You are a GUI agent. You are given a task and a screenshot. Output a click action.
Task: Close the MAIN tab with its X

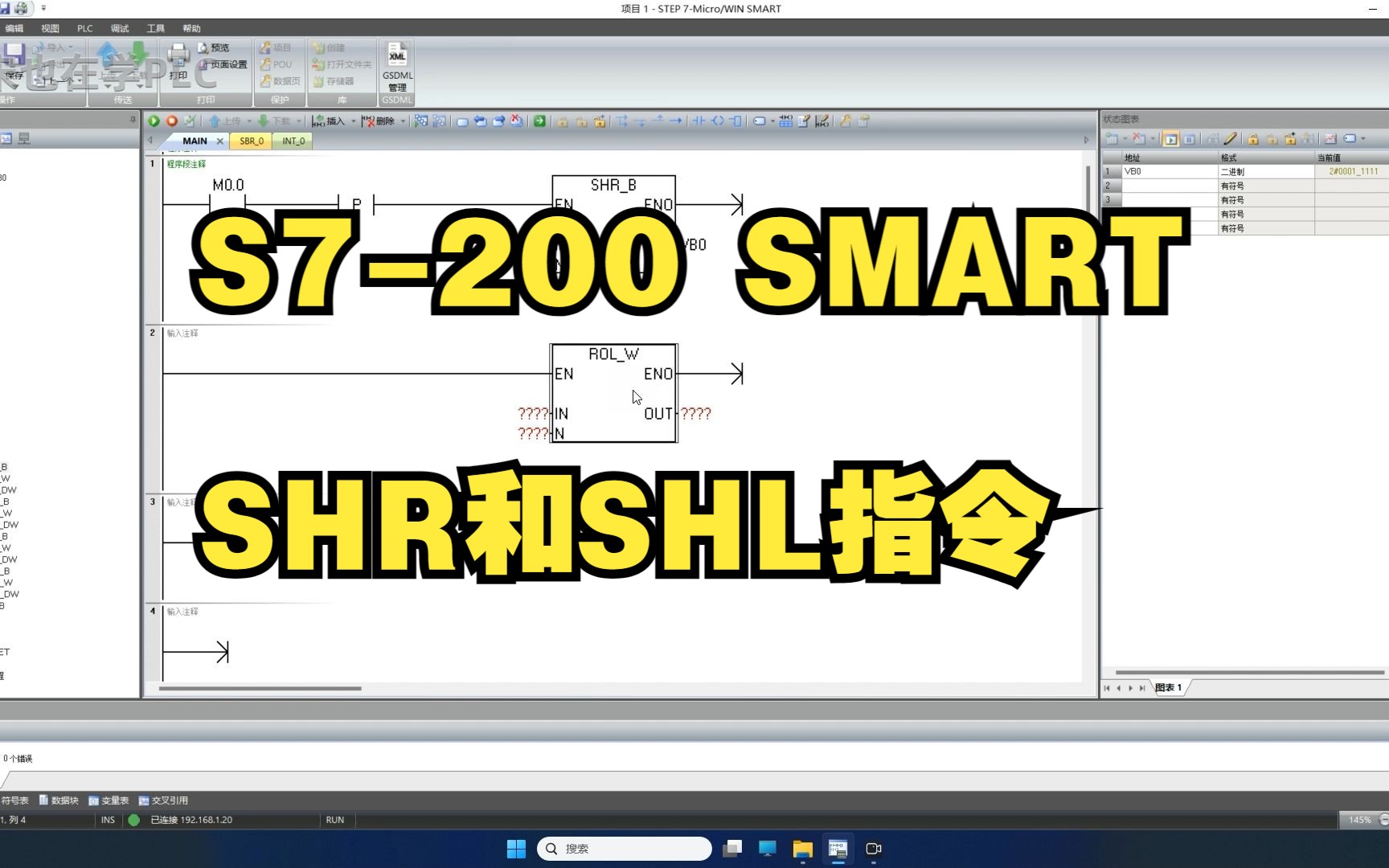220,141
